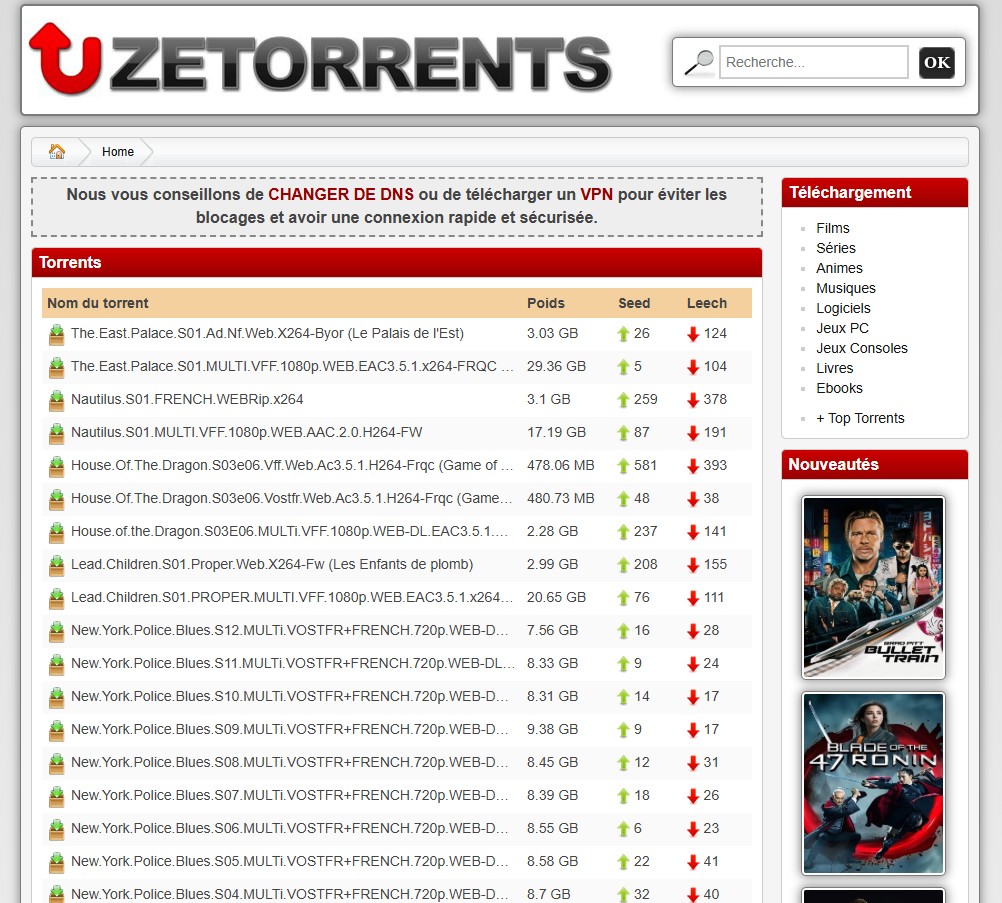Click download icon for House.of.the.Dragon.S03E06.MULTi 1080p row
1002x903 pixels.
tap(57, 532)
